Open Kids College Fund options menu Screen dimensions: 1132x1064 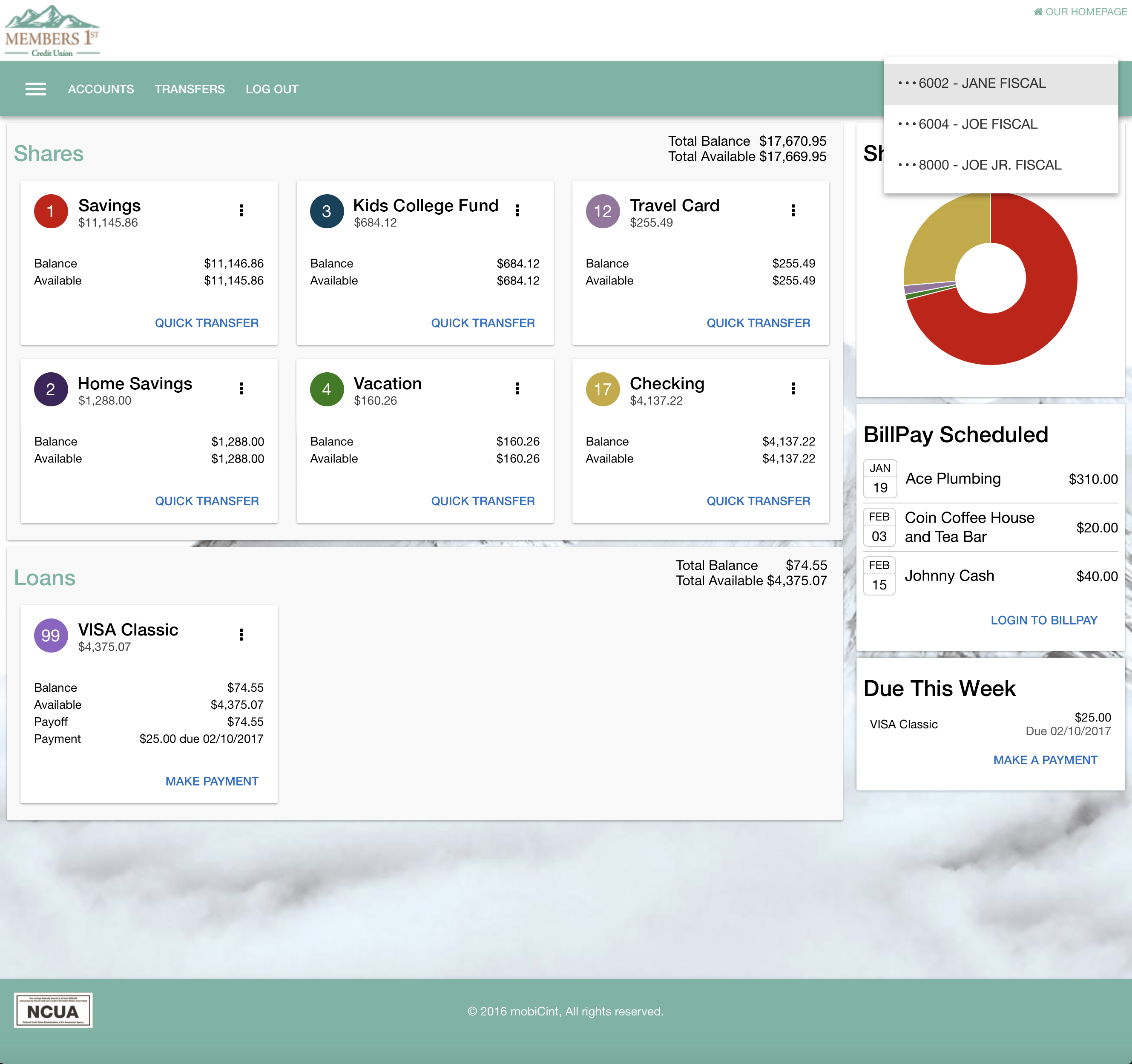517,210
